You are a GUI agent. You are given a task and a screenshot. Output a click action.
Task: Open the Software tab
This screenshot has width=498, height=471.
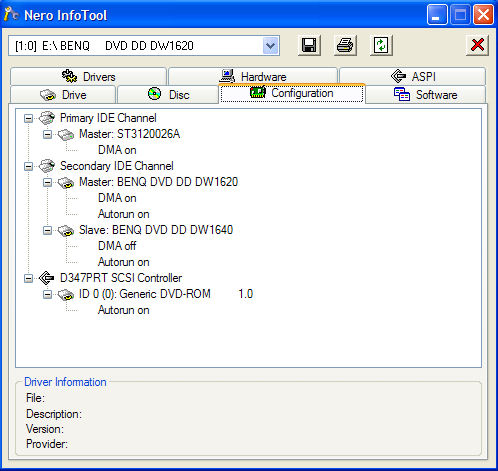(425, 95)
